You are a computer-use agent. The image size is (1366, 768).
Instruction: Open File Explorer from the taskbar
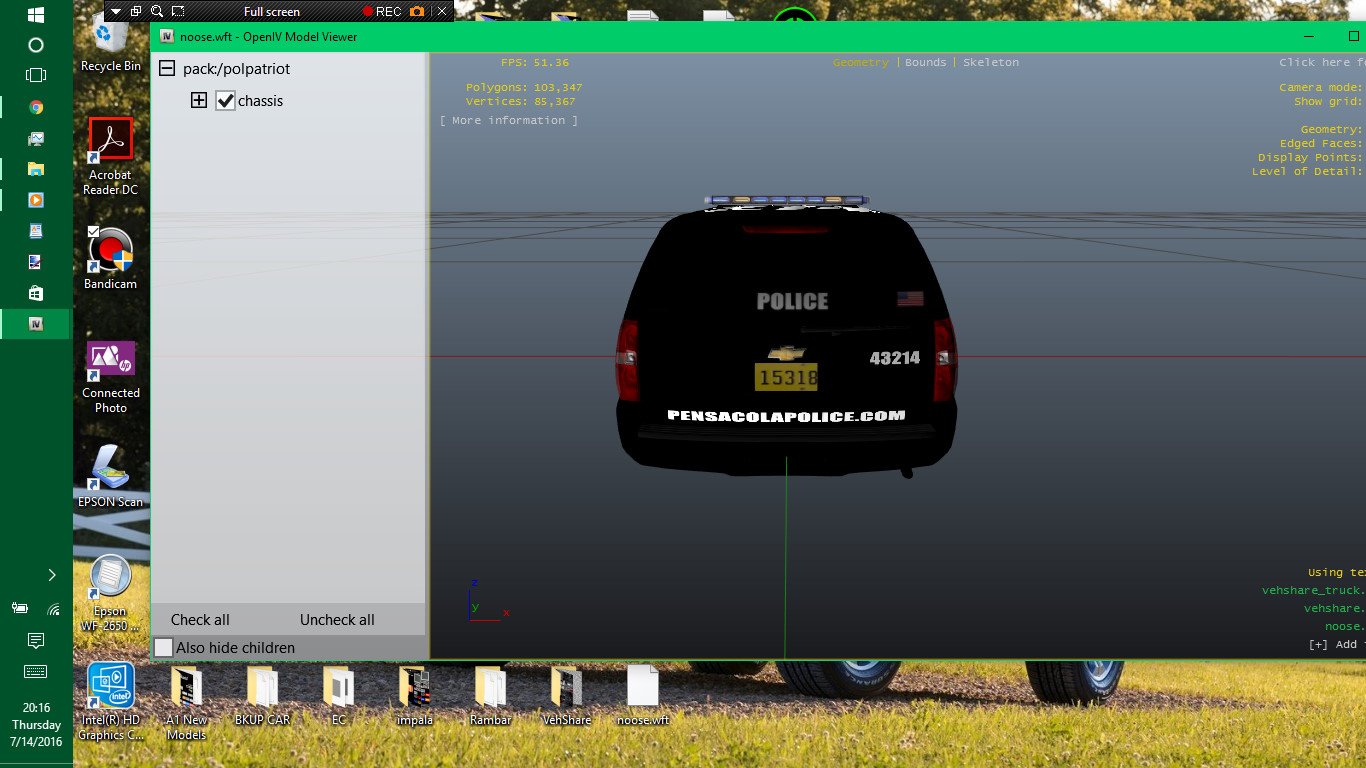[36, 169]
